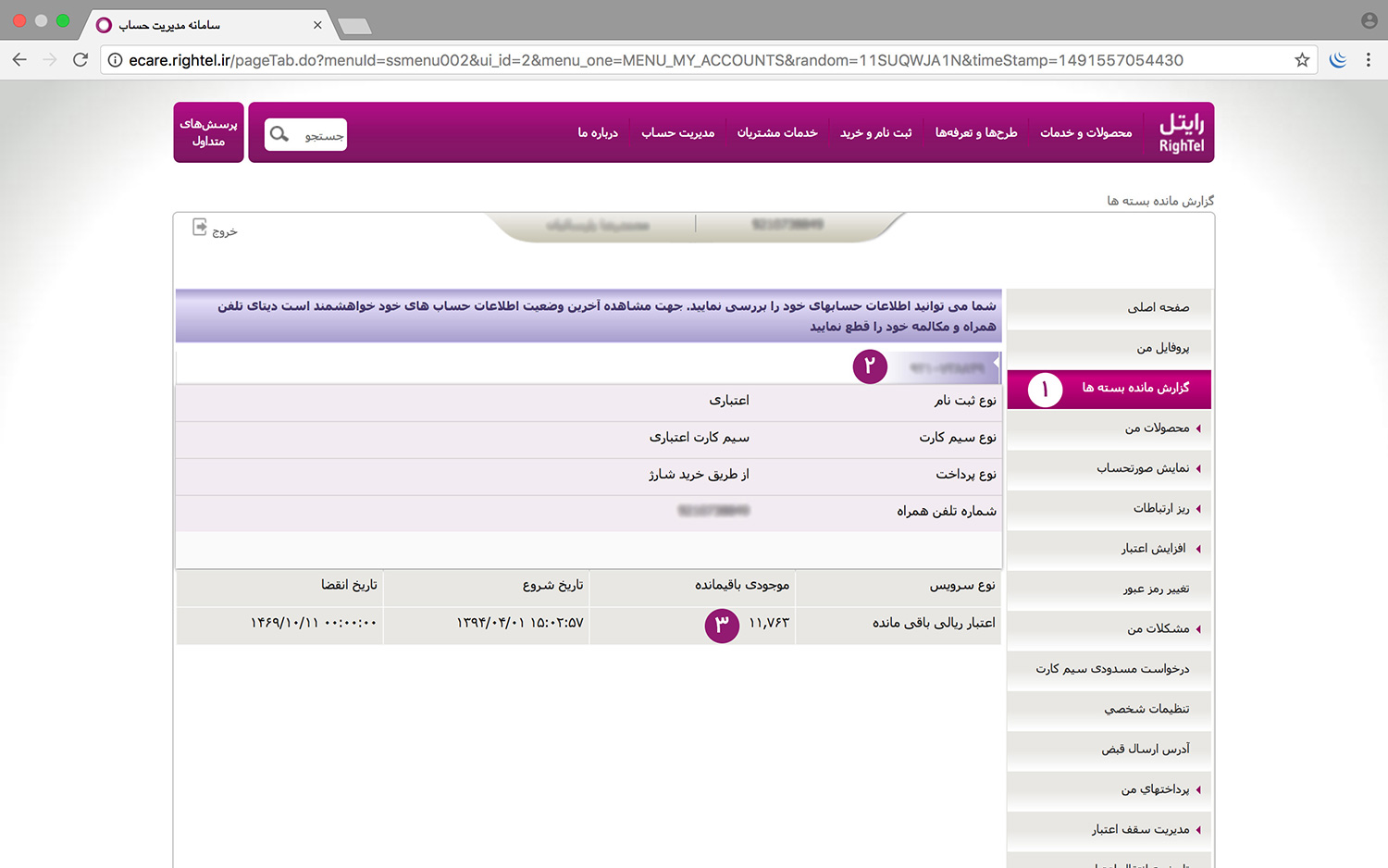
Task: Click the خروج logout icon
Action: [200, 228]
